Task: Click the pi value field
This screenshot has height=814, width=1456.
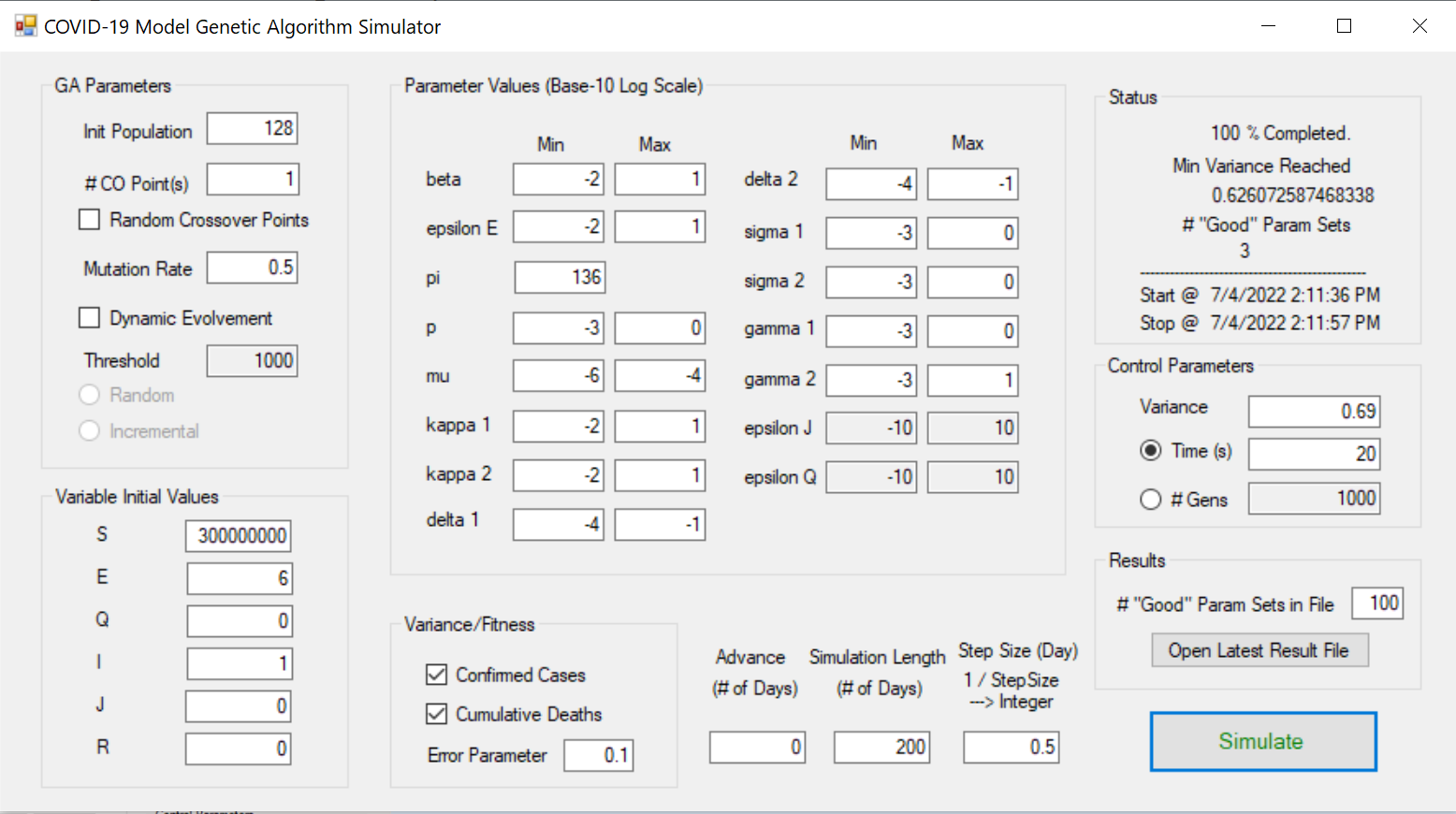Action: 560,278
